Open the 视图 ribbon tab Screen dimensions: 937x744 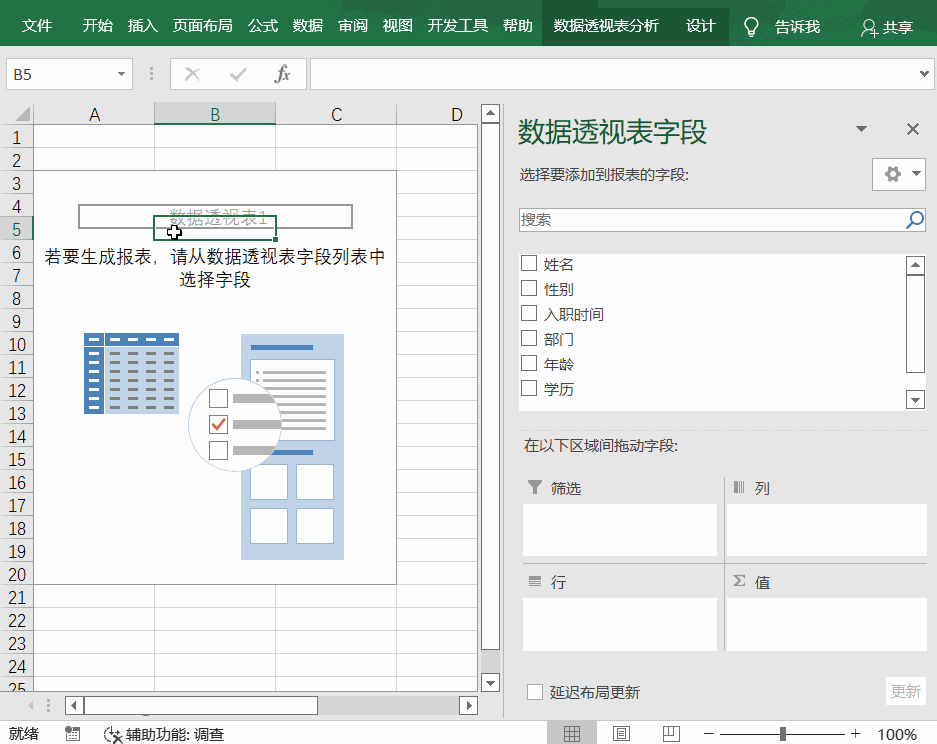tap(397, 26)
